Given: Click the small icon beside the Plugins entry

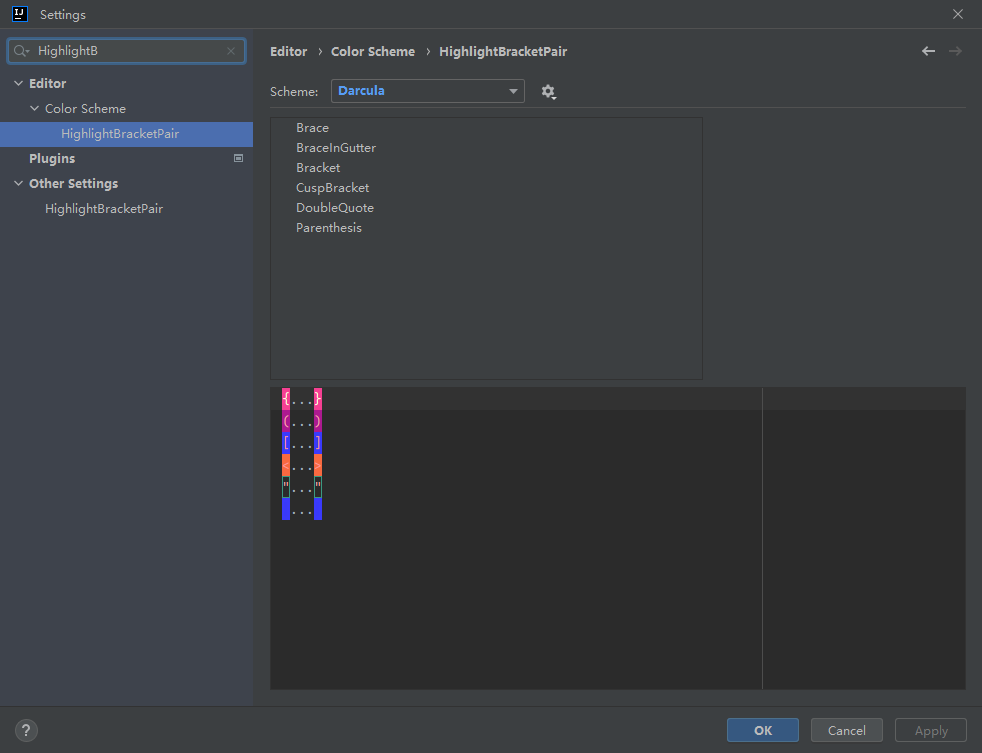Looking at the screenshot, I should click(x=238, y=158).
